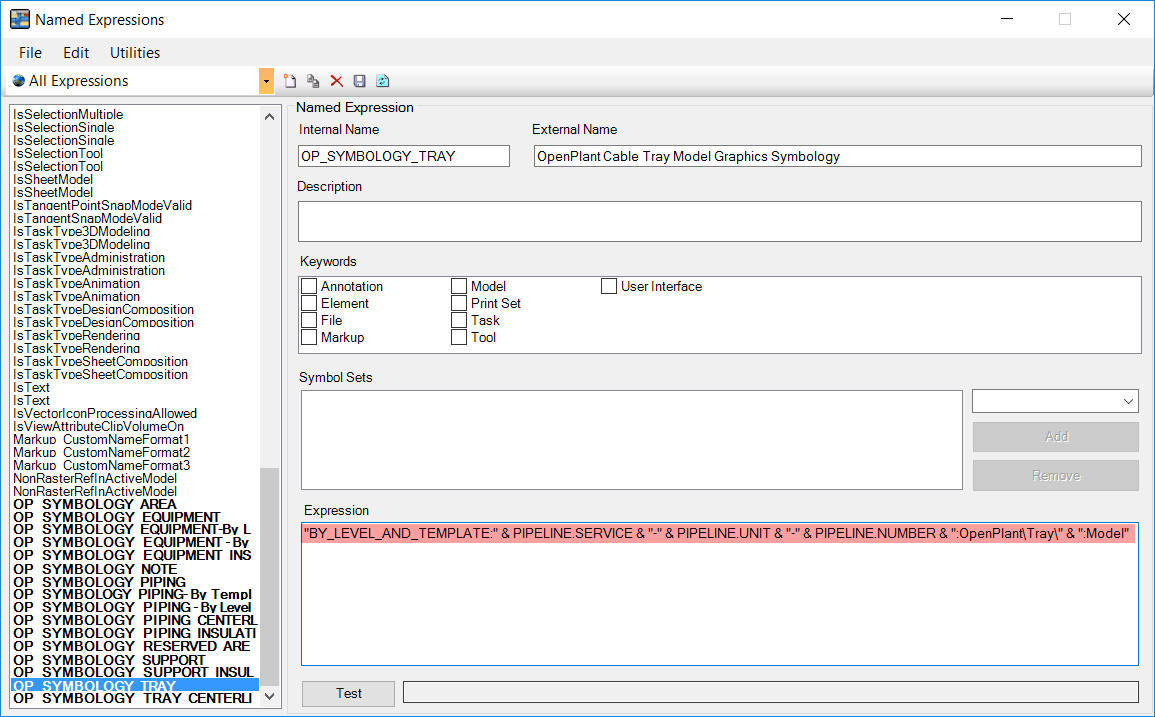This screenshot has width=1155, height=717.
Task: Click the Symbol Sets list box
Action: 631,440
